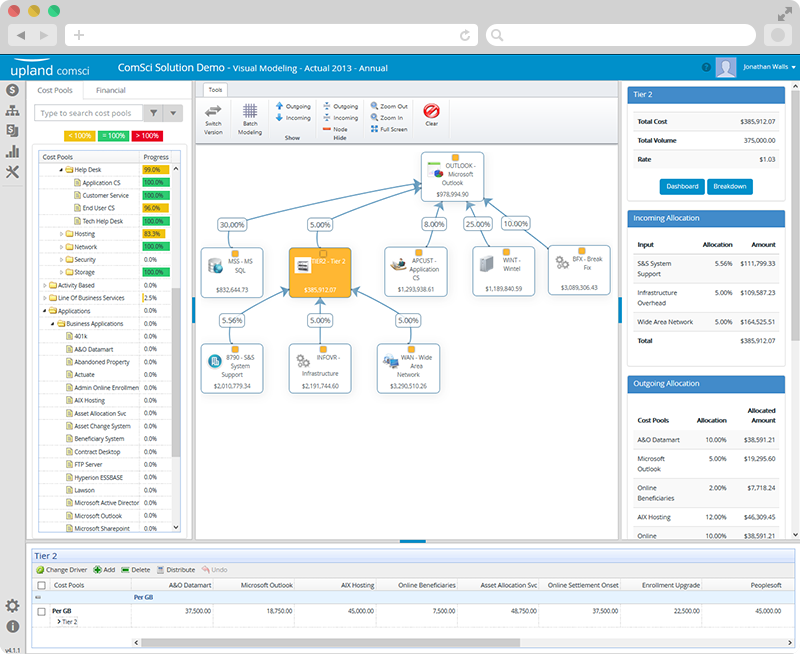The image size is (800, 654).
Task: Click the Dashboard button in Tier 2 panel
Action: point(684,186)
